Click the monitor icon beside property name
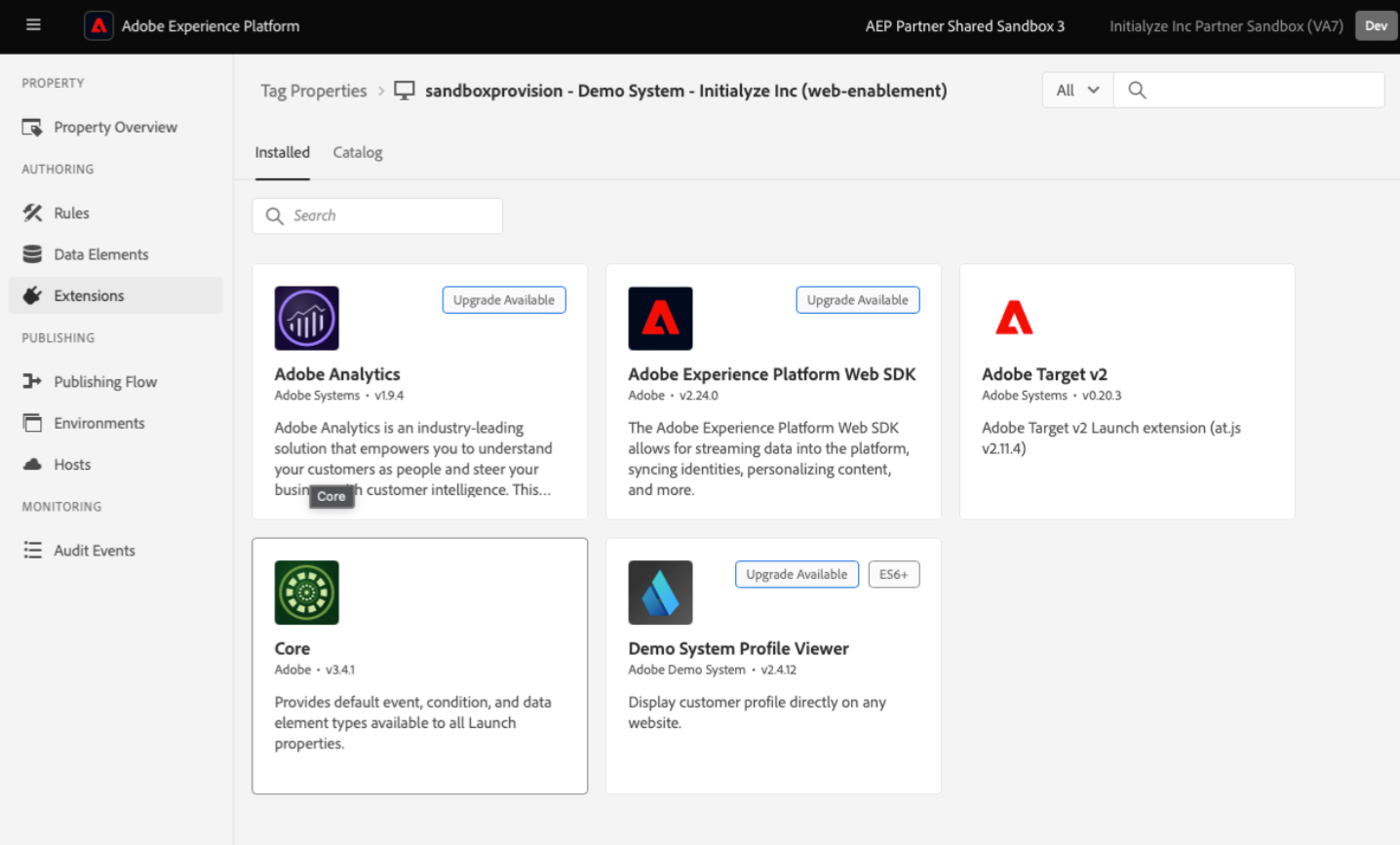This screenshot has height=845, width=1400. 405,91
